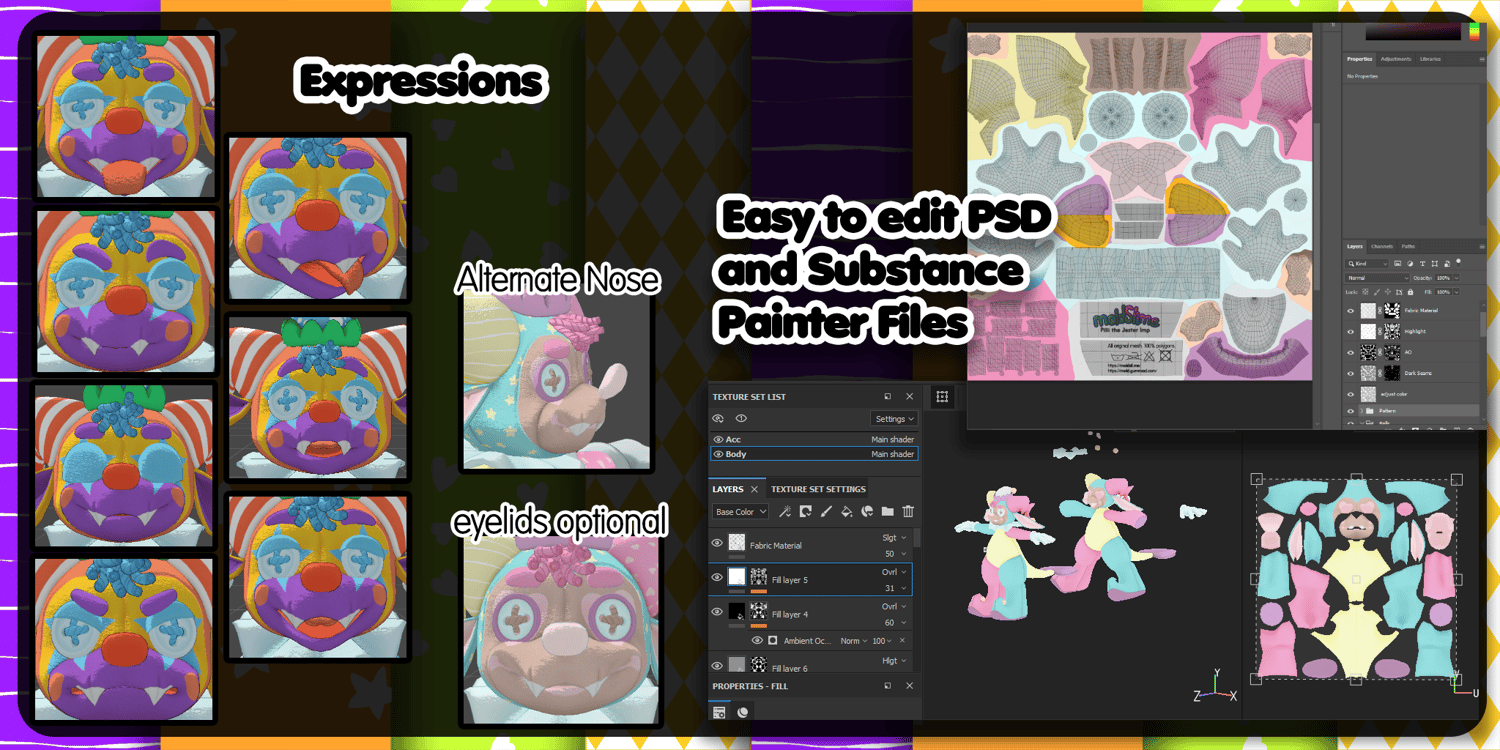
Task: Click the smart material icon in Layers
Action: point(867,512)
